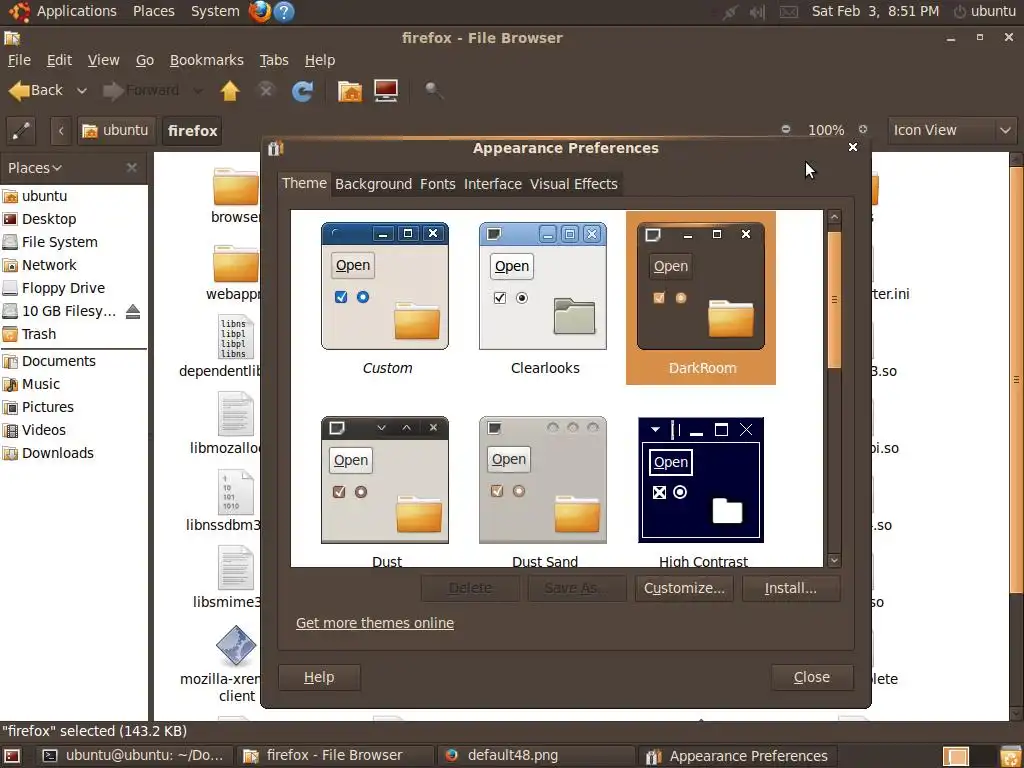Open the Tabs menu
Image resolution: width=1024 pixels, height=768 pixels.
point(274,60)
